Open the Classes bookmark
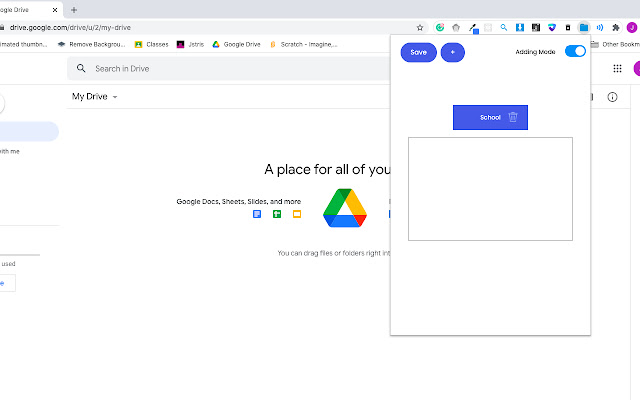Image resolution: width=640 pixels, height=400 pixels. [151, 44]
